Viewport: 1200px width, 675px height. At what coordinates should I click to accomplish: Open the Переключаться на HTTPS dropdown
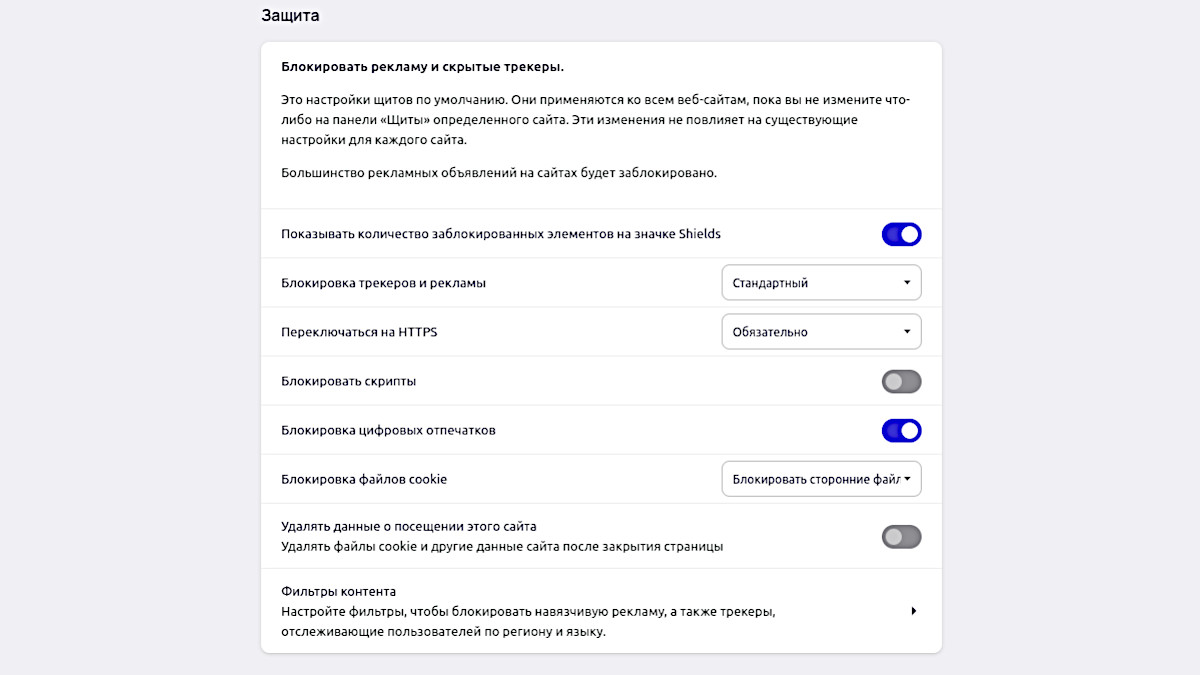(820, 331)
